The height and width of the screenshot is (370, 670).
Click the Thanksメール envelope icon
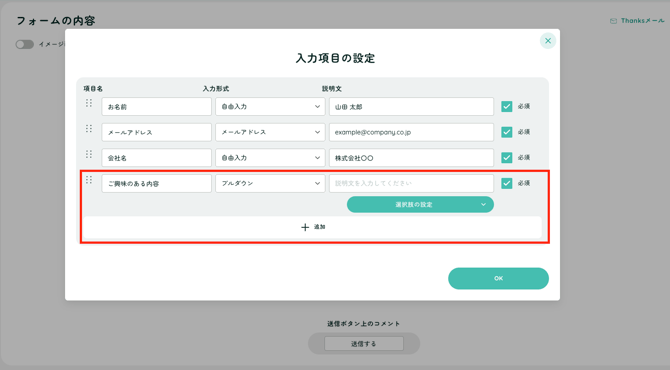point(613,21)
